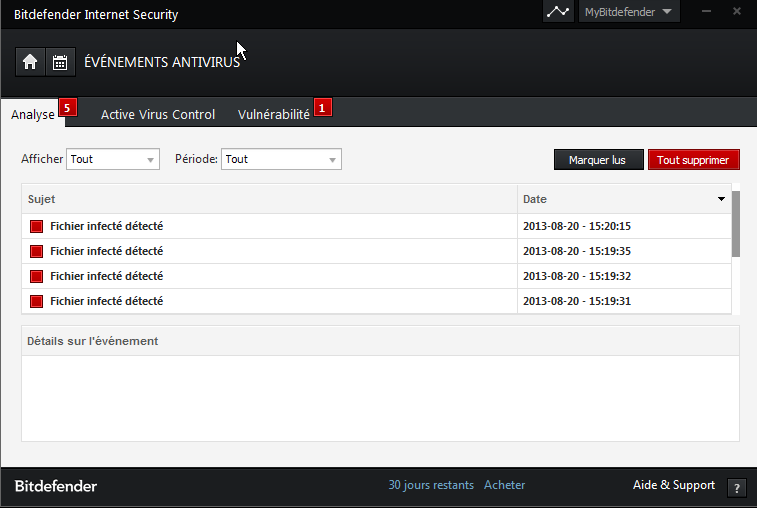757x508 pixels.
Task: Click the Marquer lus button
Action: coord(599,160)
